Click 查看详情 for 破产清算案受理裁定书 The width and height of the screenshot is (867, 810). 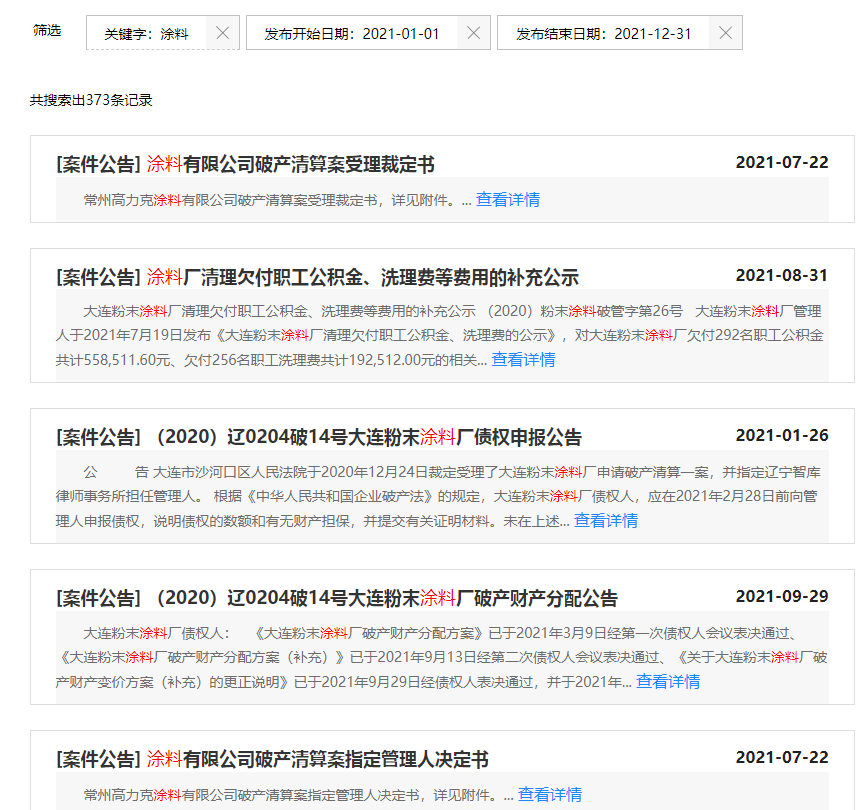click(507, 200)
